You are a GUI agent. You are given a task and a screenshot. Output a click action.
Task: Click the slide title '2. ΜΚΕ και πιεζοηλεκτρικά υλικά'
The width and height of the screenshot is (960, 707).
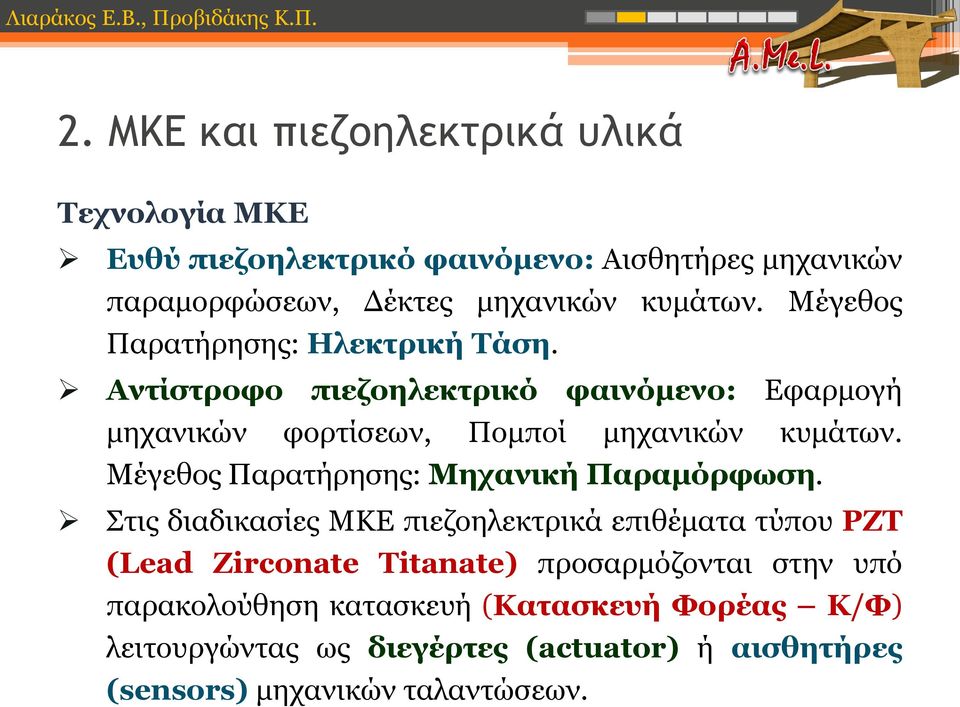click(x=370, y=131)
